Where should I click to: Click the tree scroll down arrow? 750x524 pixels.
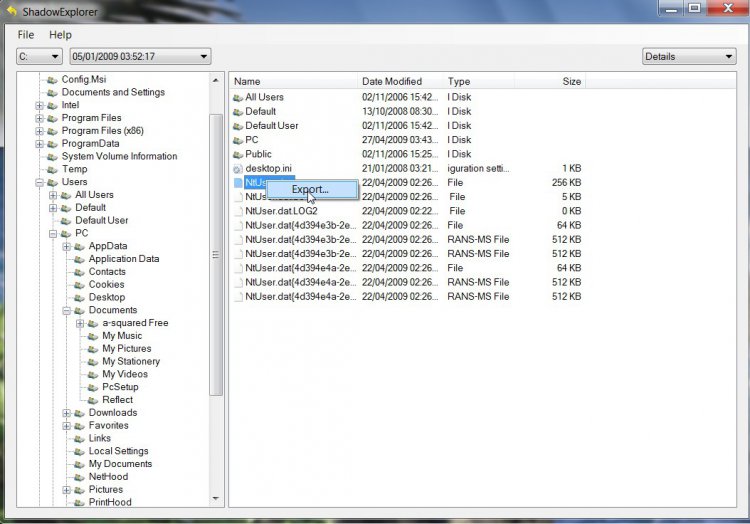(216, 499)
